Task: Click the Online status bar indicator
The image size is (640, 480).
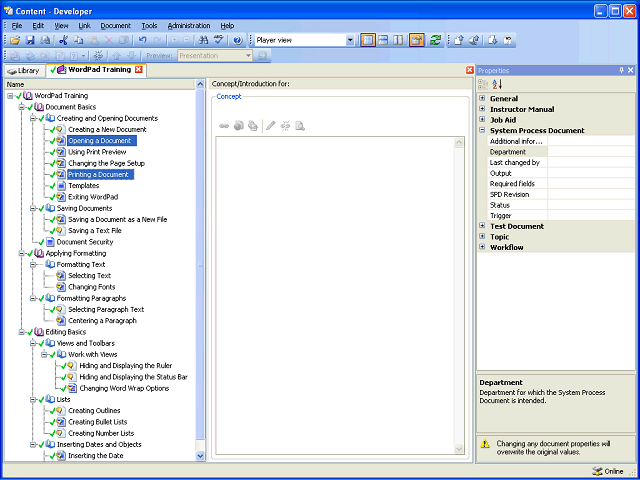Action: click(608, 471)
